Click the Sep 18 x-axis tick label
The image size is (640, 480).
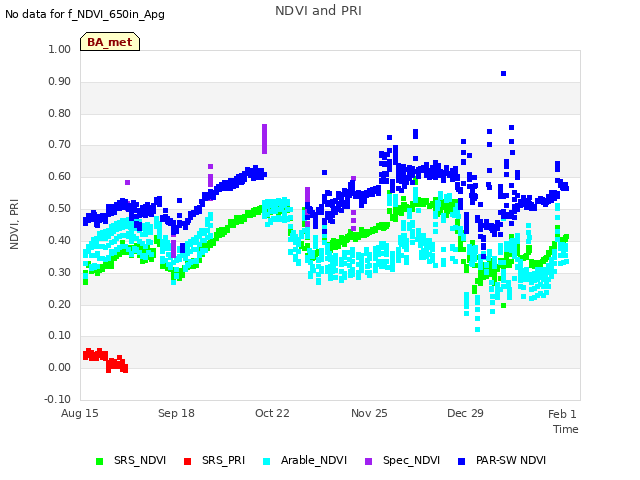(x=176, y=413)
